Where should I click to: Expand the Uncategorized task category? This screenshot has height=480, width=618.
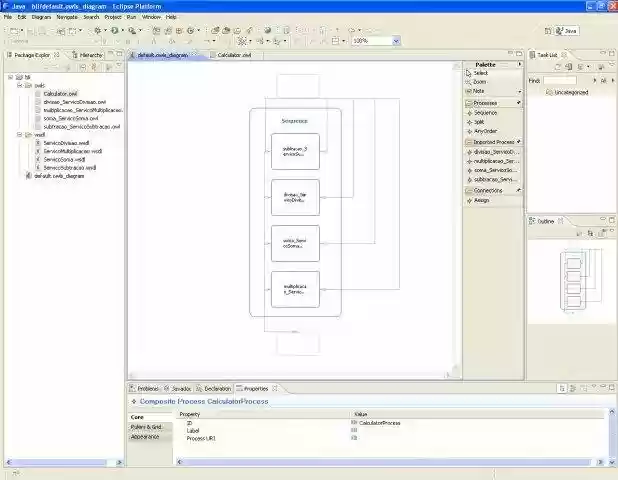[x=571, y=92]
